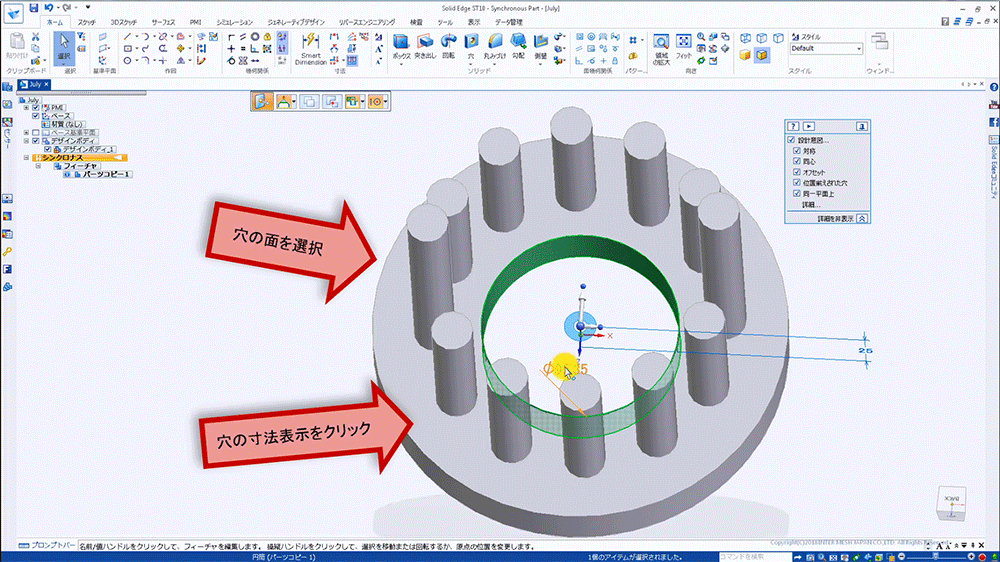1000x562 pixels.
Task: Open the サーフェス ribbon tab
Action: pos(165,21)
